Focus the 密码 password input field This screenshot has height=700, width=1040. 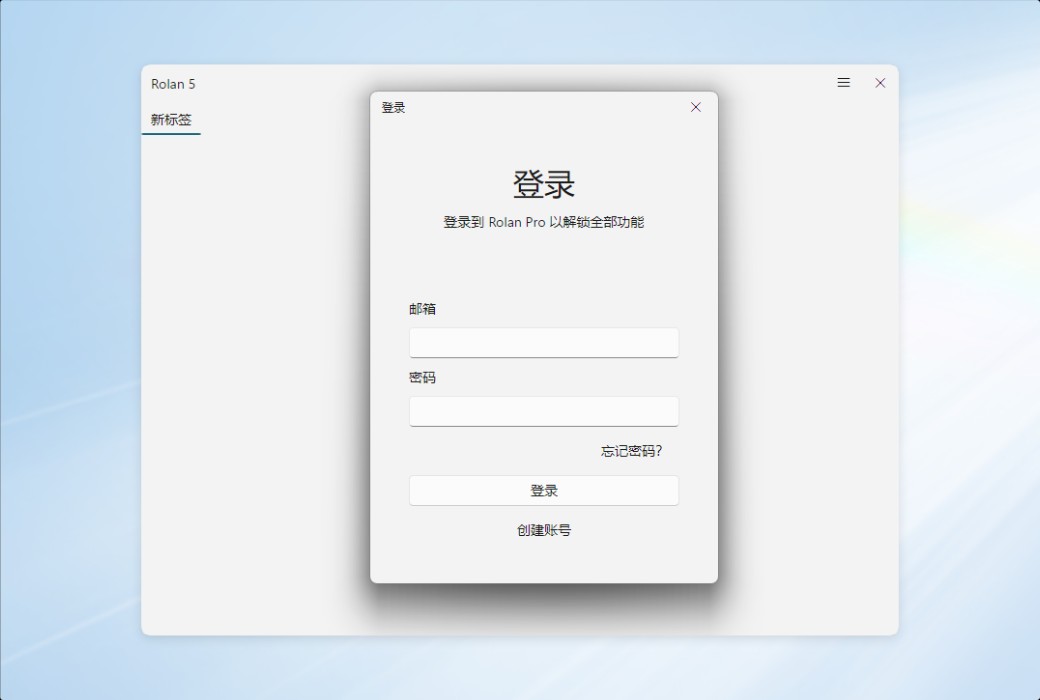[x=544, y=411]
